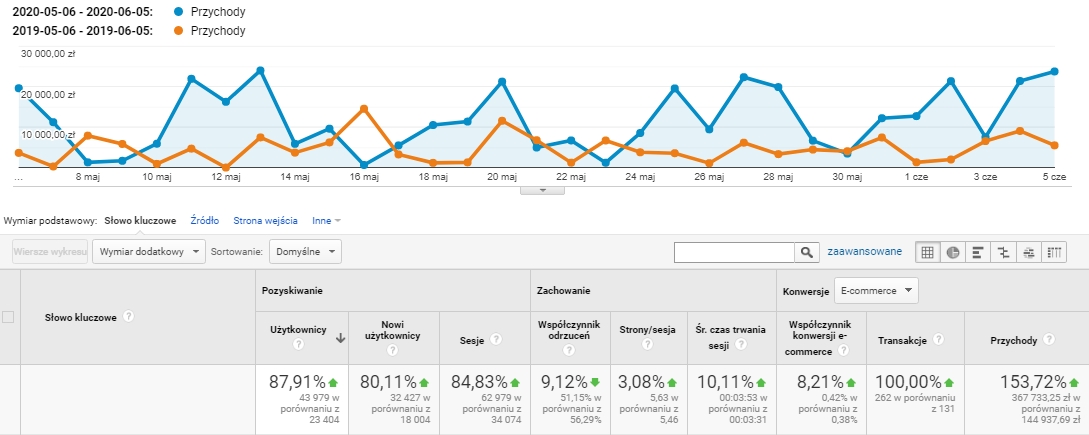Sort by Użytkownicy column header
This screenshot has height=435, width=1089.
coord(298,330)
